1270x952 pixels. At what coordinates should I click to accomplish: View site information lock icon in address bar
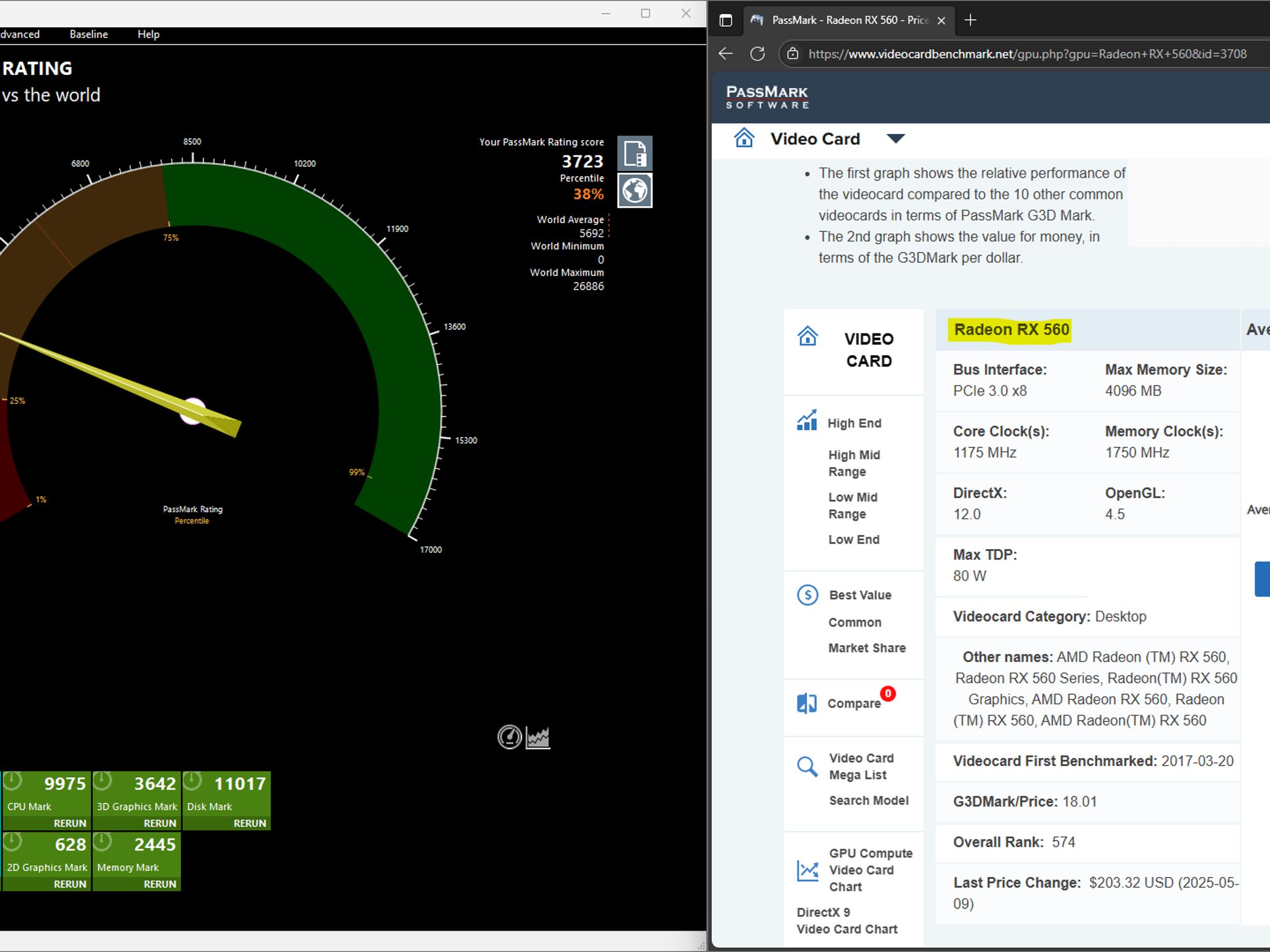pyautogui.click(x=793, y=54)
